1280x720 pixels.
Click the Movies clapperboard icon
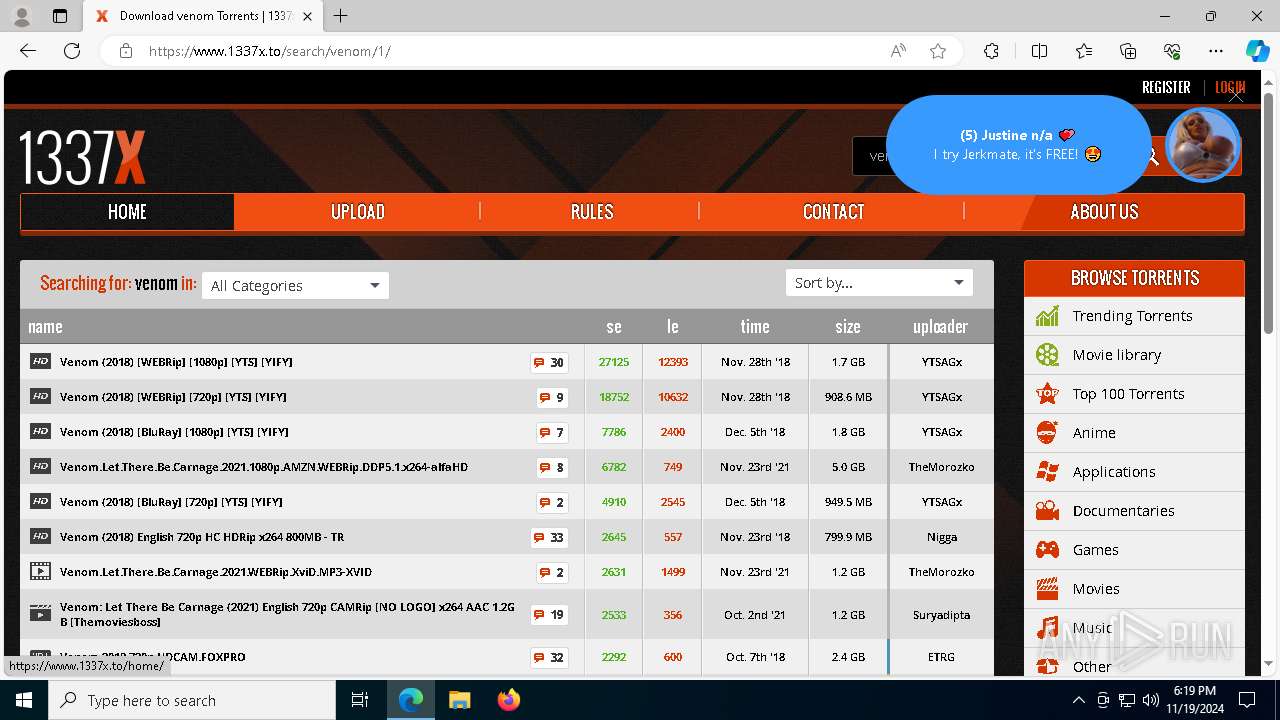[x=1047, y=589]
